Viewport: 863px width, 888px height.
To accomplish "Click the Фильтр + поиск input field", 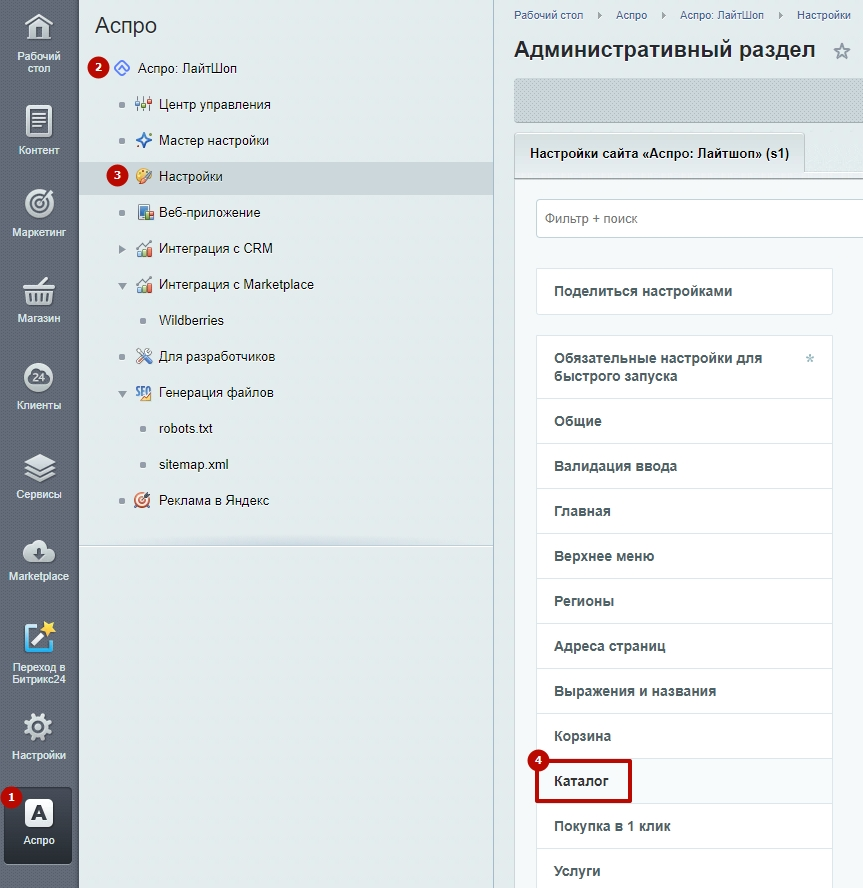I will [698, 219].
